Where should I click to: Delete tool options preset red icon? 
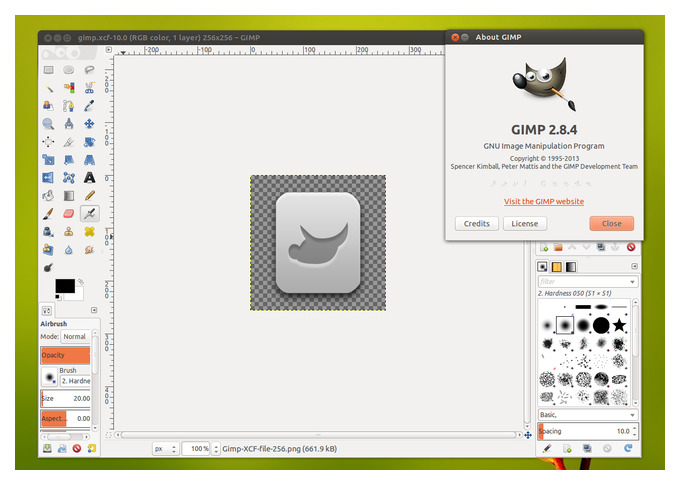(x=77, y=449)
